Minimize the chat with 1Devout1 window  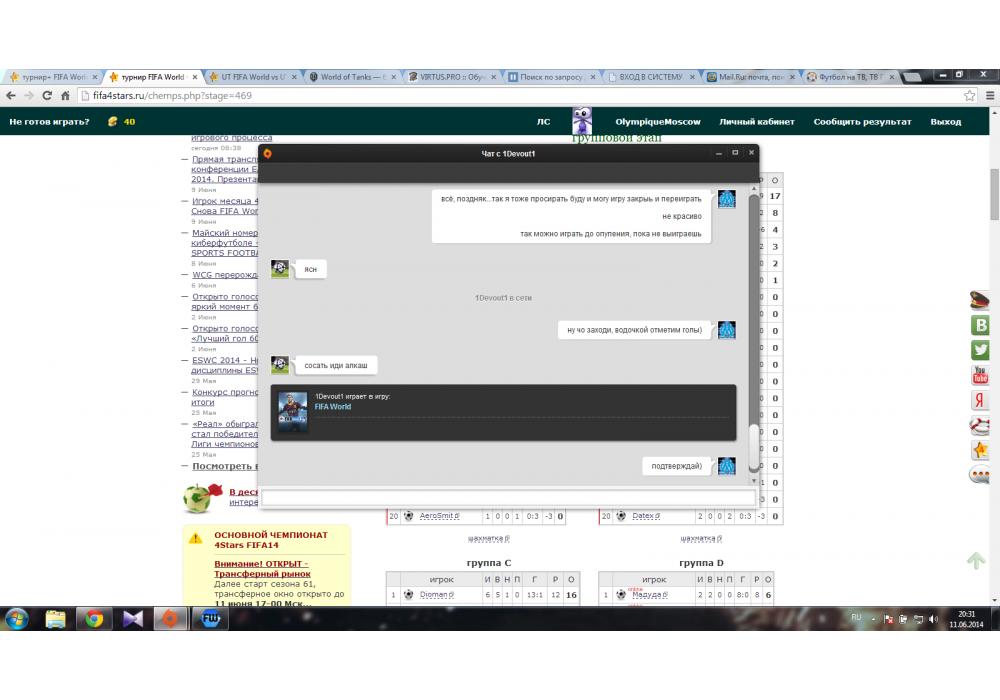719,153
